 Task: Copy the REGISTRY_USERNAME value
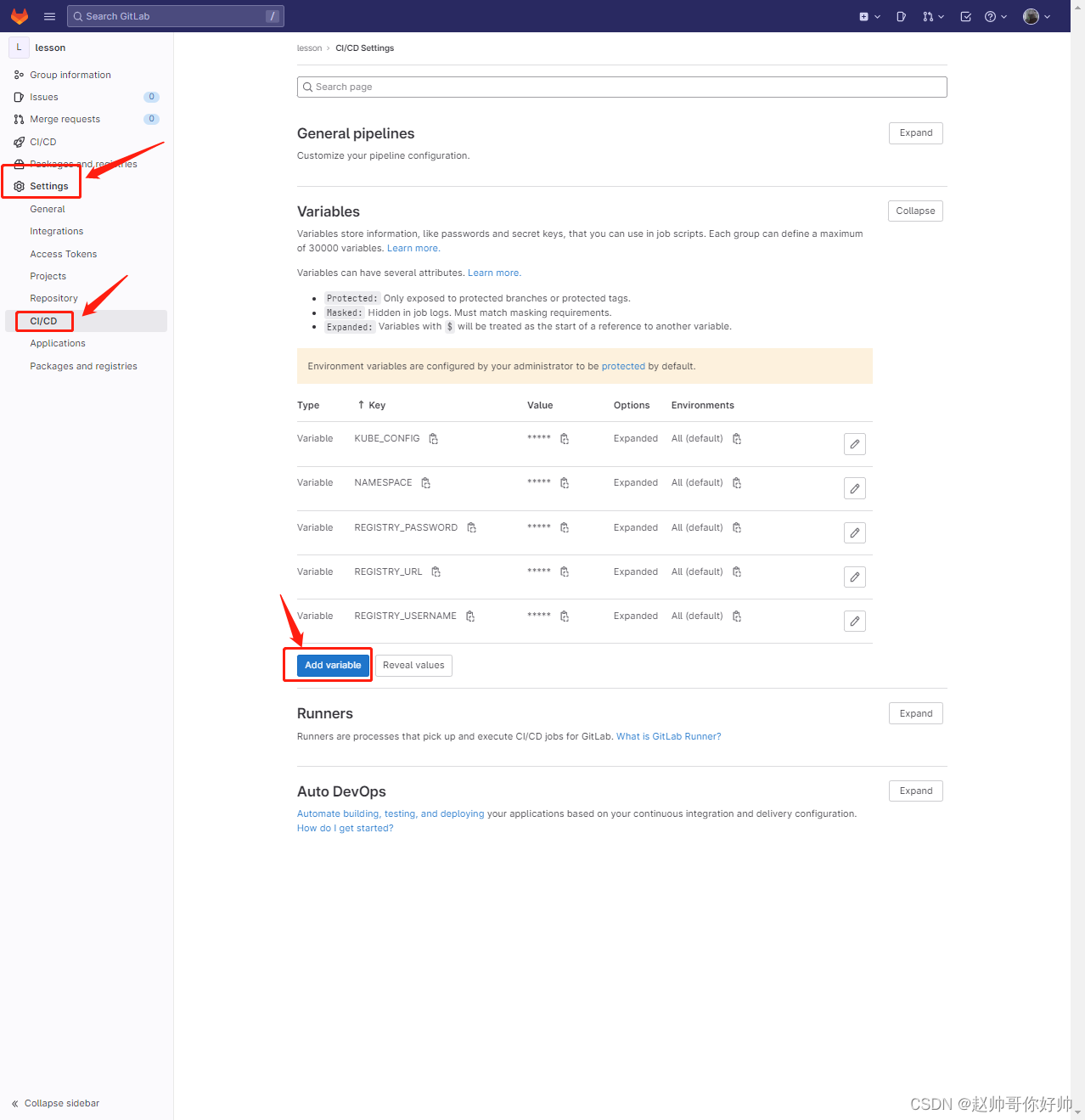pyautogui.click(x=565, y=616)
